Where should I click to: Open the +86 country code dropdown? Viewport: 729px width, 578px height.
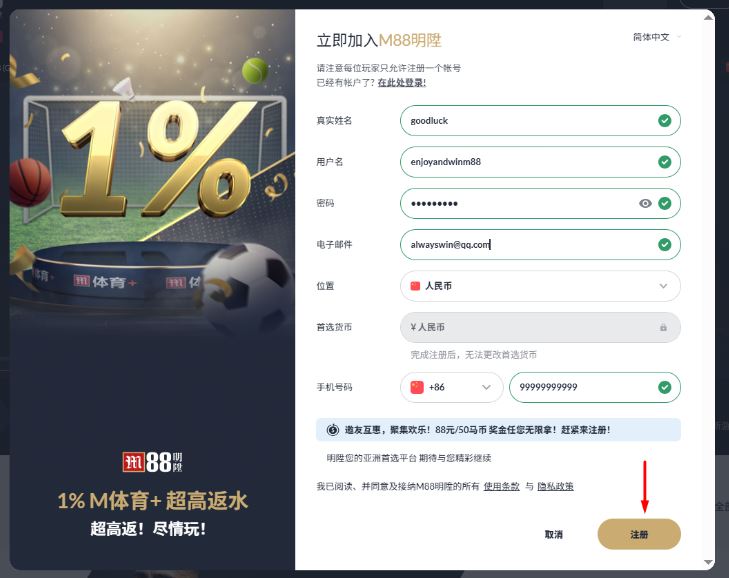tap(451, 387)
